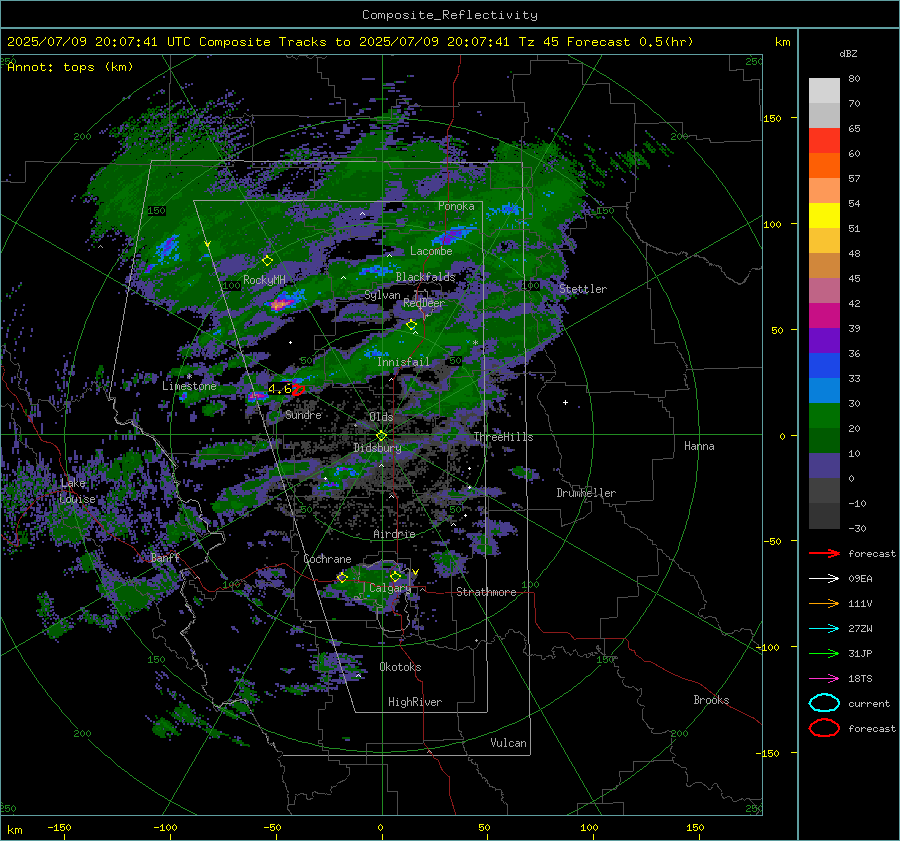The height and width of the screenshot is (841, 900).
Task: Click the red forecast arrow in legend
Action: (824, 553)
